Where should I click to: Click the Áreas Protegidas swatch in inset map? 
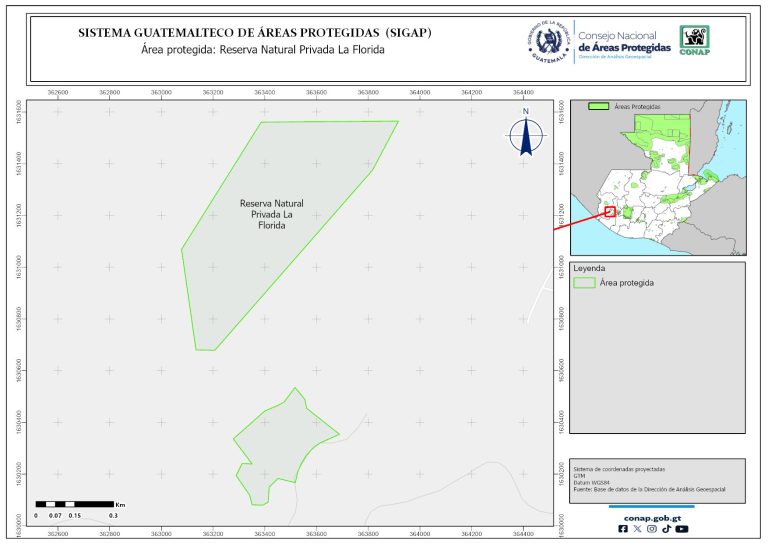[x=598, y=105]
